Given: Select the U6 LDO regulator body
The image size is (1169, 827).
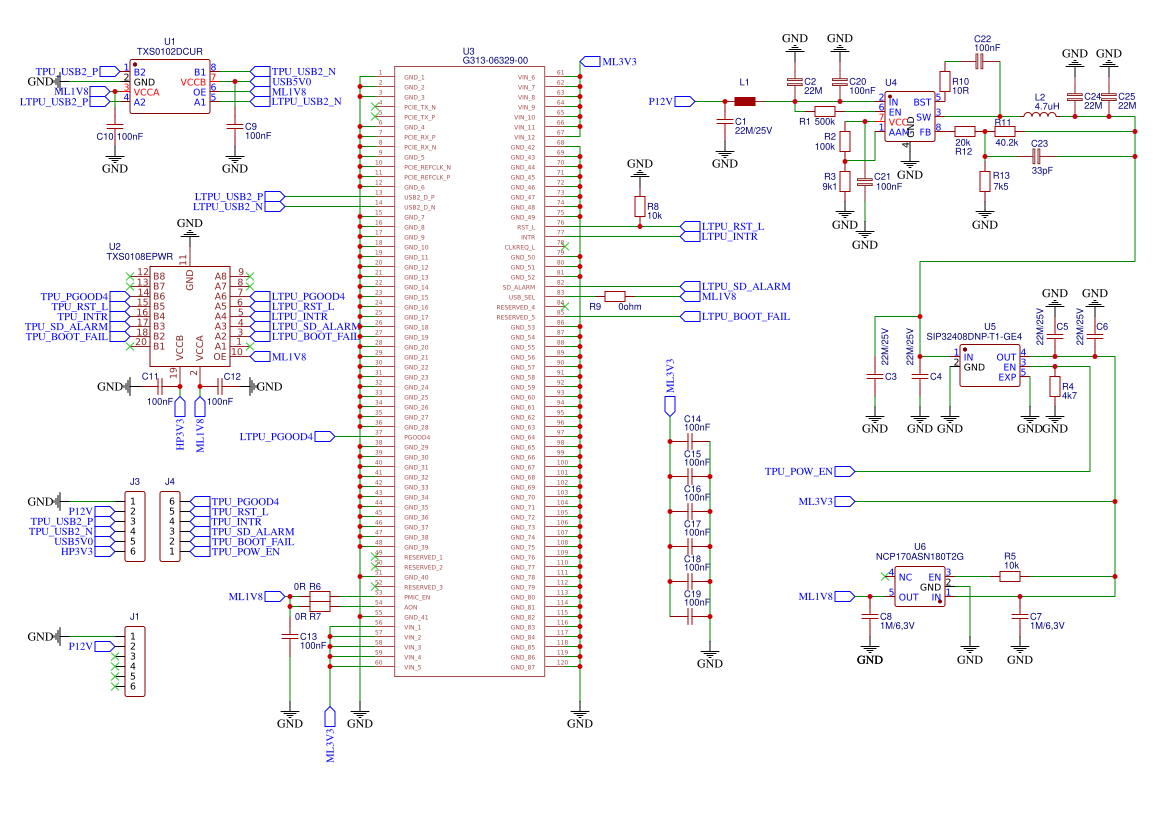Looking at the screenshot, I should click(x=919, y=587).
